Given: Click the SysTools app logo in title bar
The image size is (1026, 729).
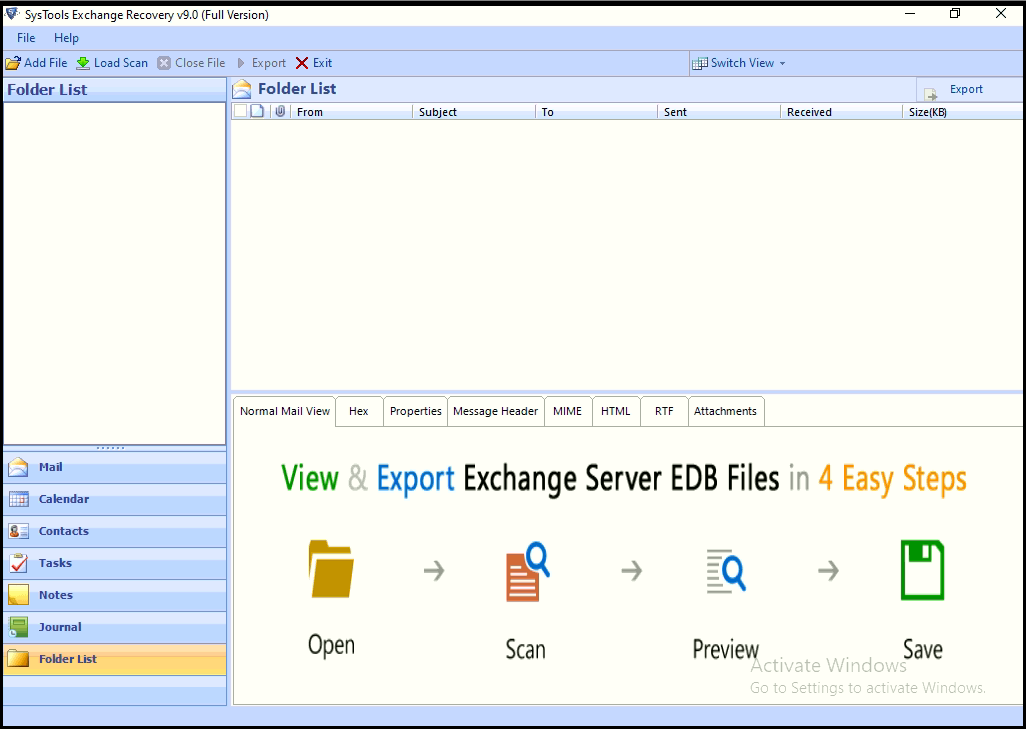Looking at the screenshot, I should [12, 14].
